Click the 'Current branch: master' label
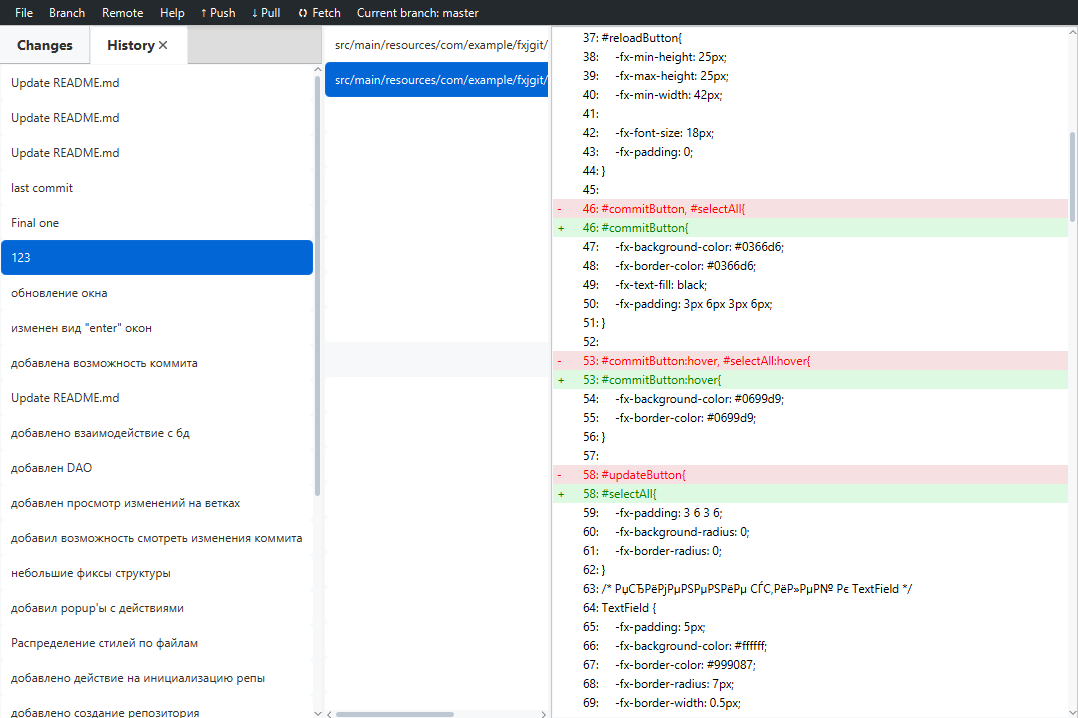Viewport: 1078px width, 718px height. point(418,13)
